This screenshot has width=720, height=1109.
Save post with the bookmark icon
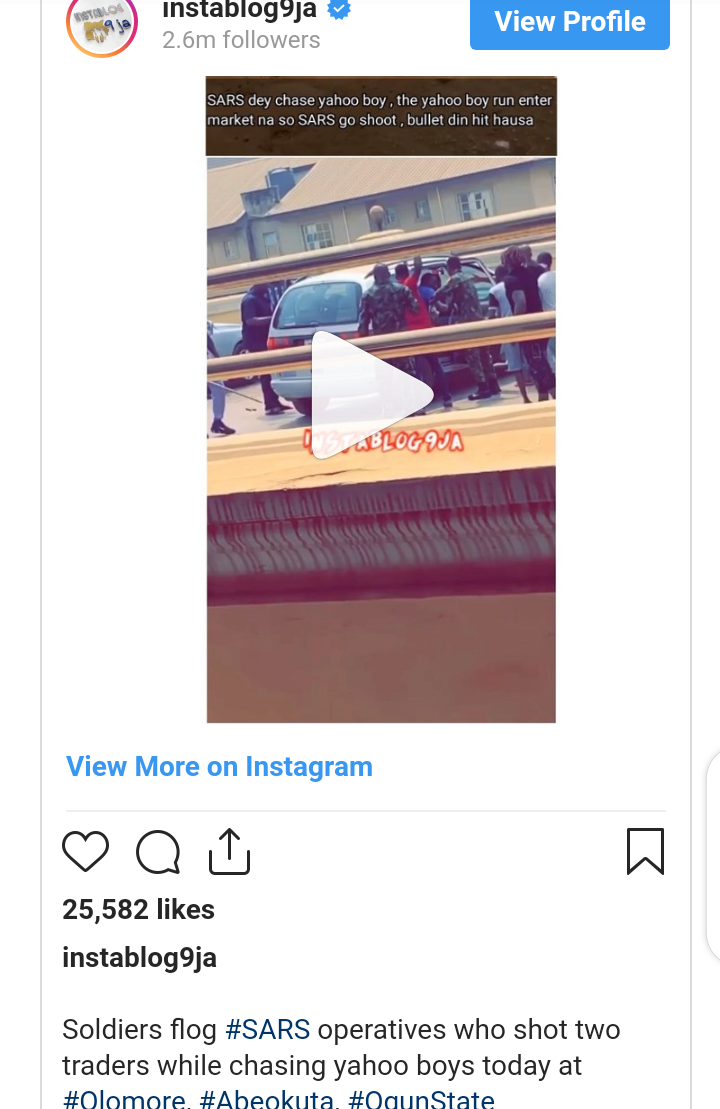[x=645, y=851]
